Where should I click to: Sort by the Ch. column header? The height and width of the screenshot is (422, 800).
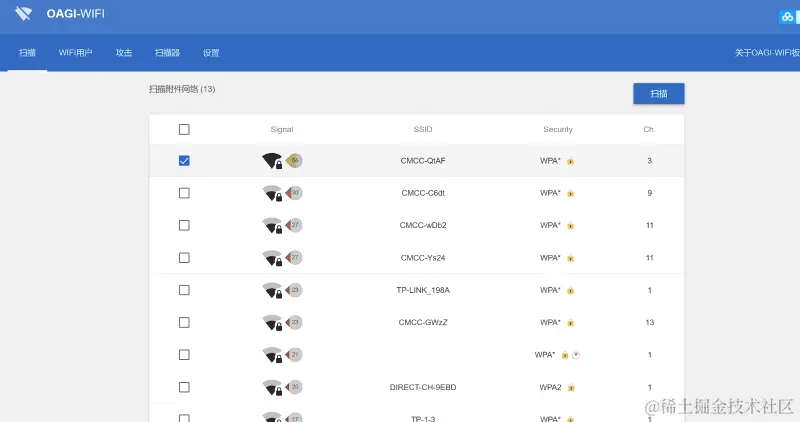(x=649, y=130)
